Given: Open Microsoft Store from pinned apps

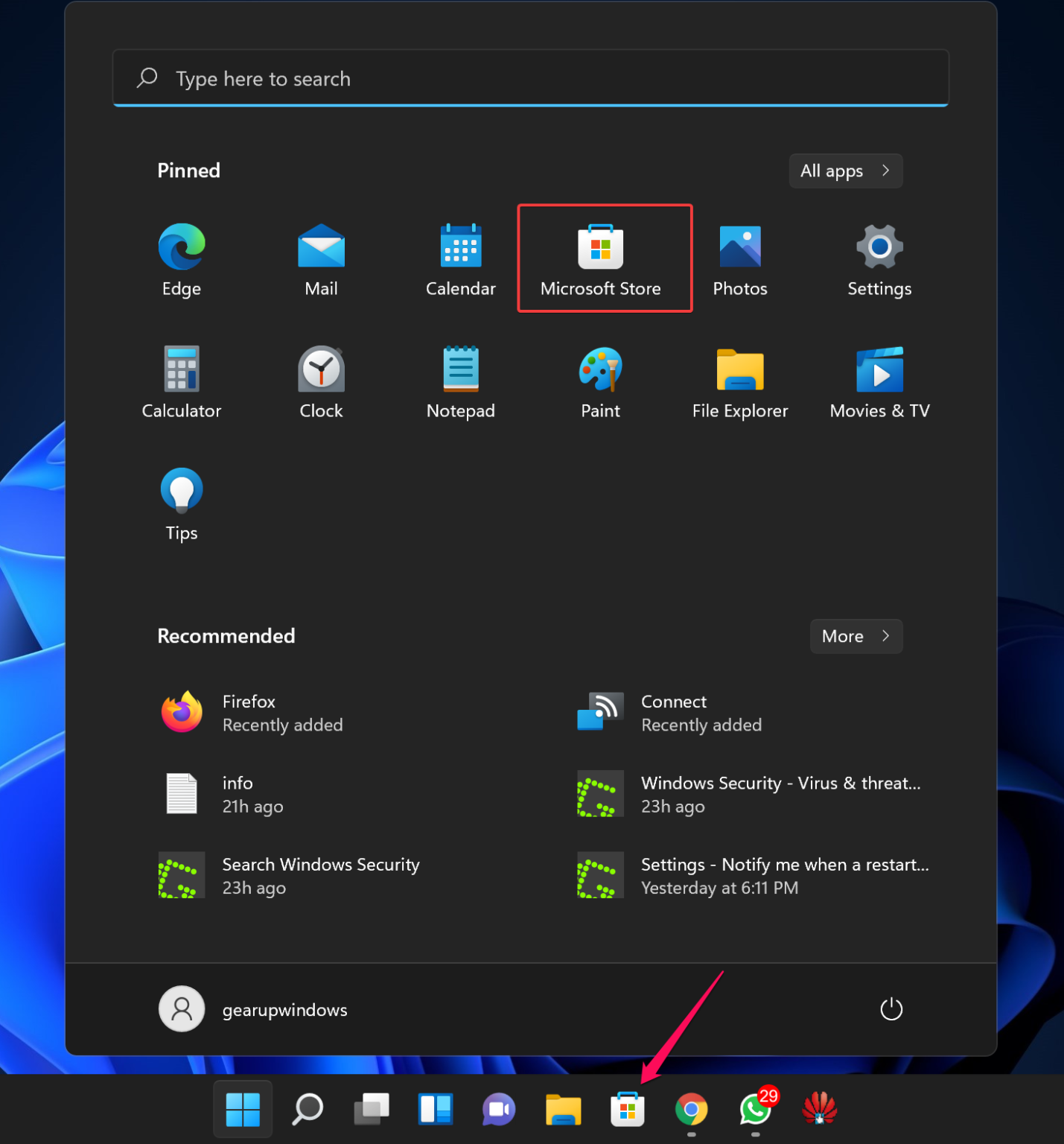Looking at the screenshot, I should point(600,258).
